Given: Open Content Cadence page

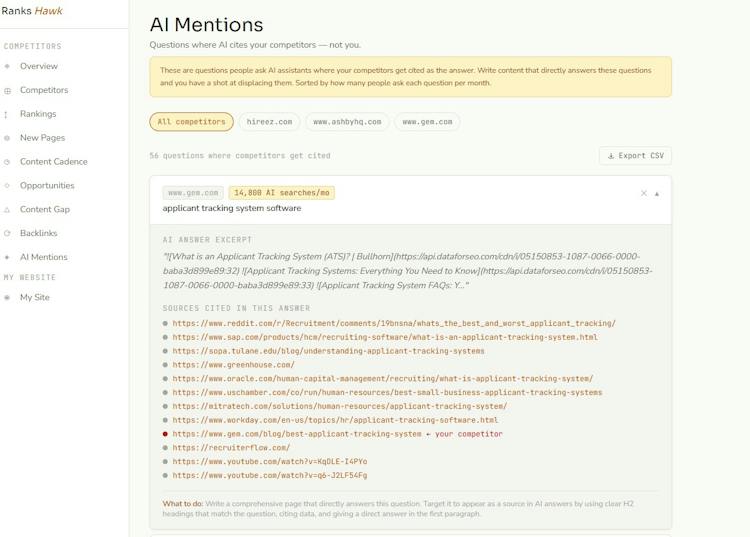Looking at the screenshot, I should click(x=54, y=162).
